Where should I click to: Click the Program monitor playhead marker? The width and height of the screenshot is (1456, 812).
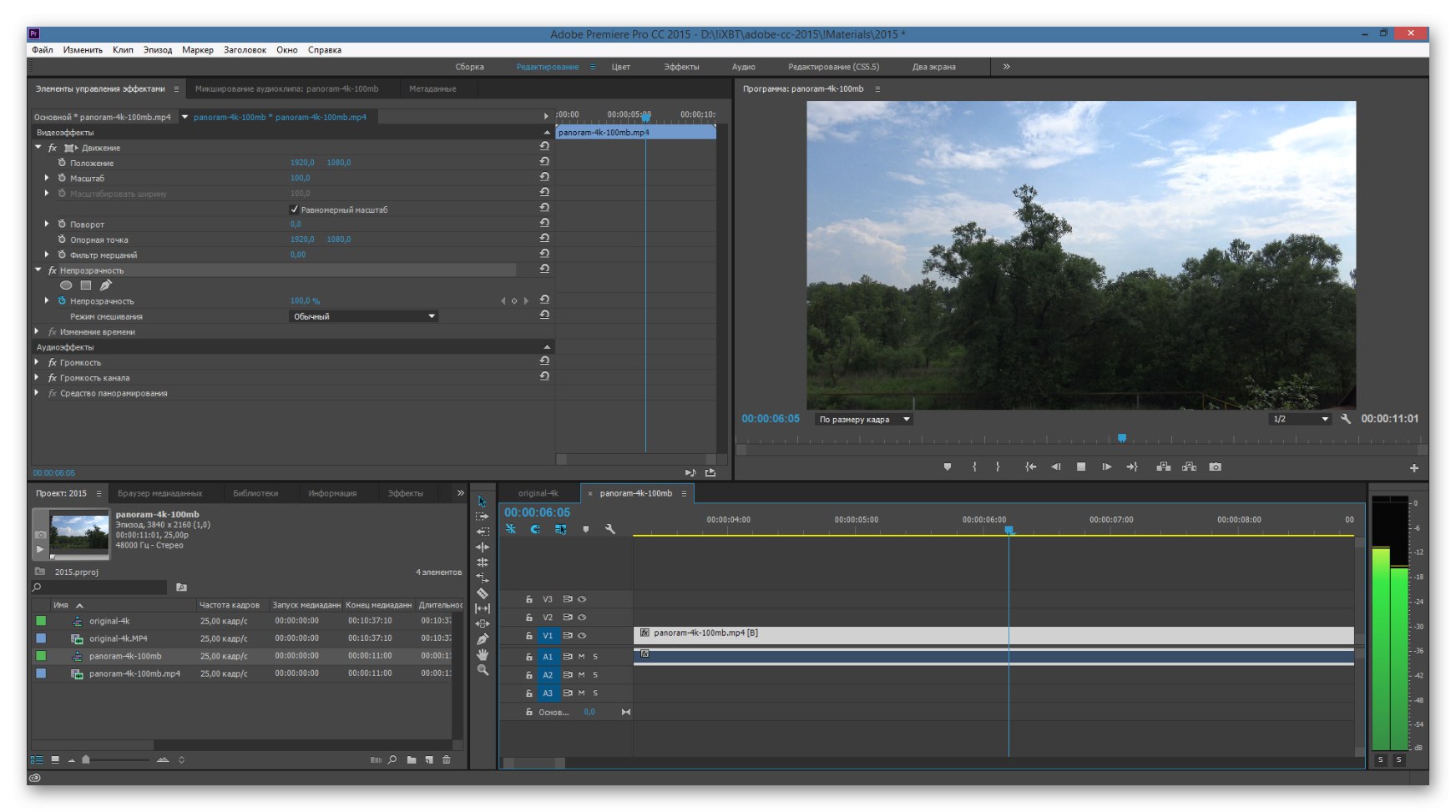tap(1122, 438)
